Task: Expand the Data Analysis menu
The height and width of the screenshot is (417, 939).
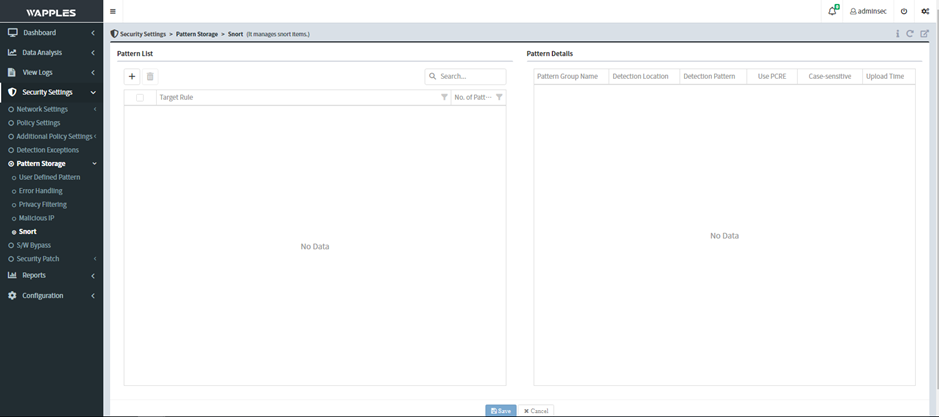Action: 51,52
